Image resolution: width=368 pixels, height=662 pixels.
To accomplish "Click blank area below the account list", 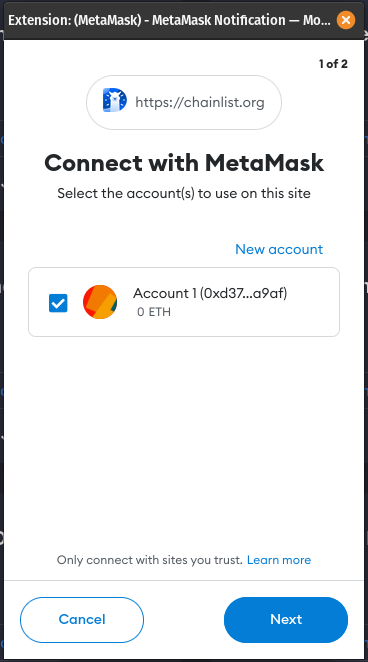I will pos(184,439).
